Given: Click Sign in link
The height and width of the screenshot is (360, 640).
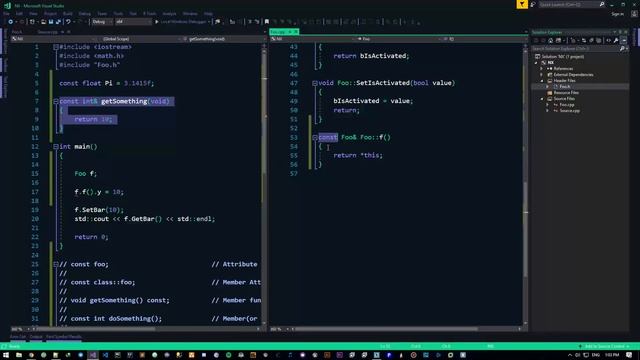Looking at the screenshot, I should 618,14.
